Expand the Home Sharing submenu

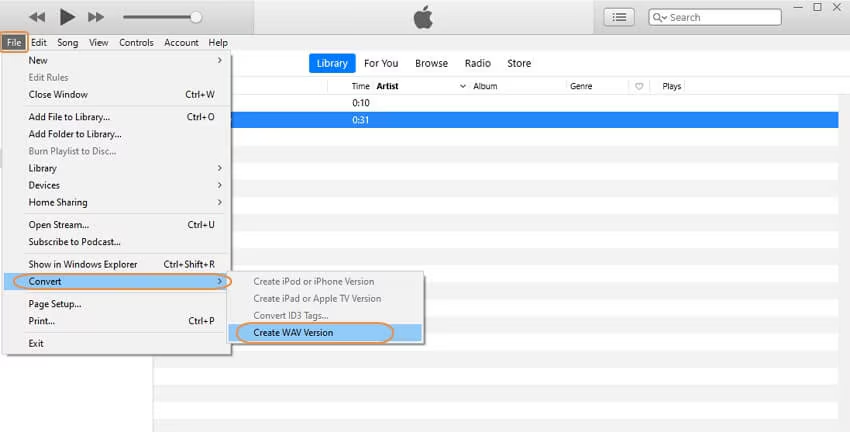(x=117, y=202)
